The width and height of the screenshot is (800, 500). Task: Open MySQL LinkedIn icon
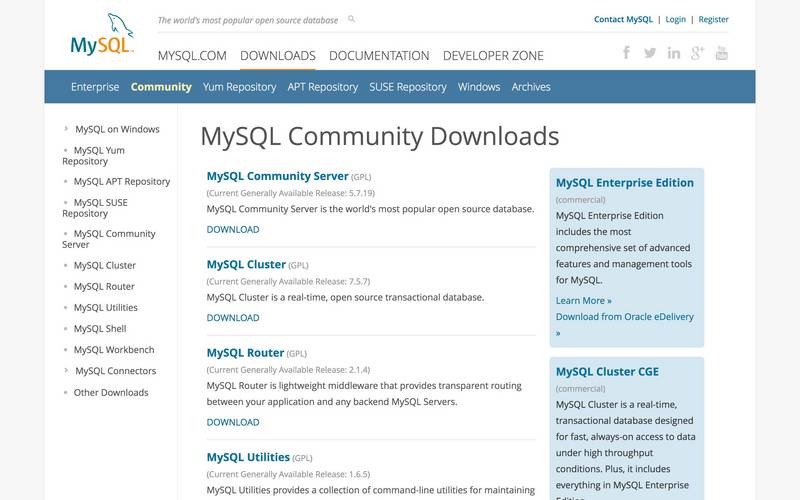673,53
